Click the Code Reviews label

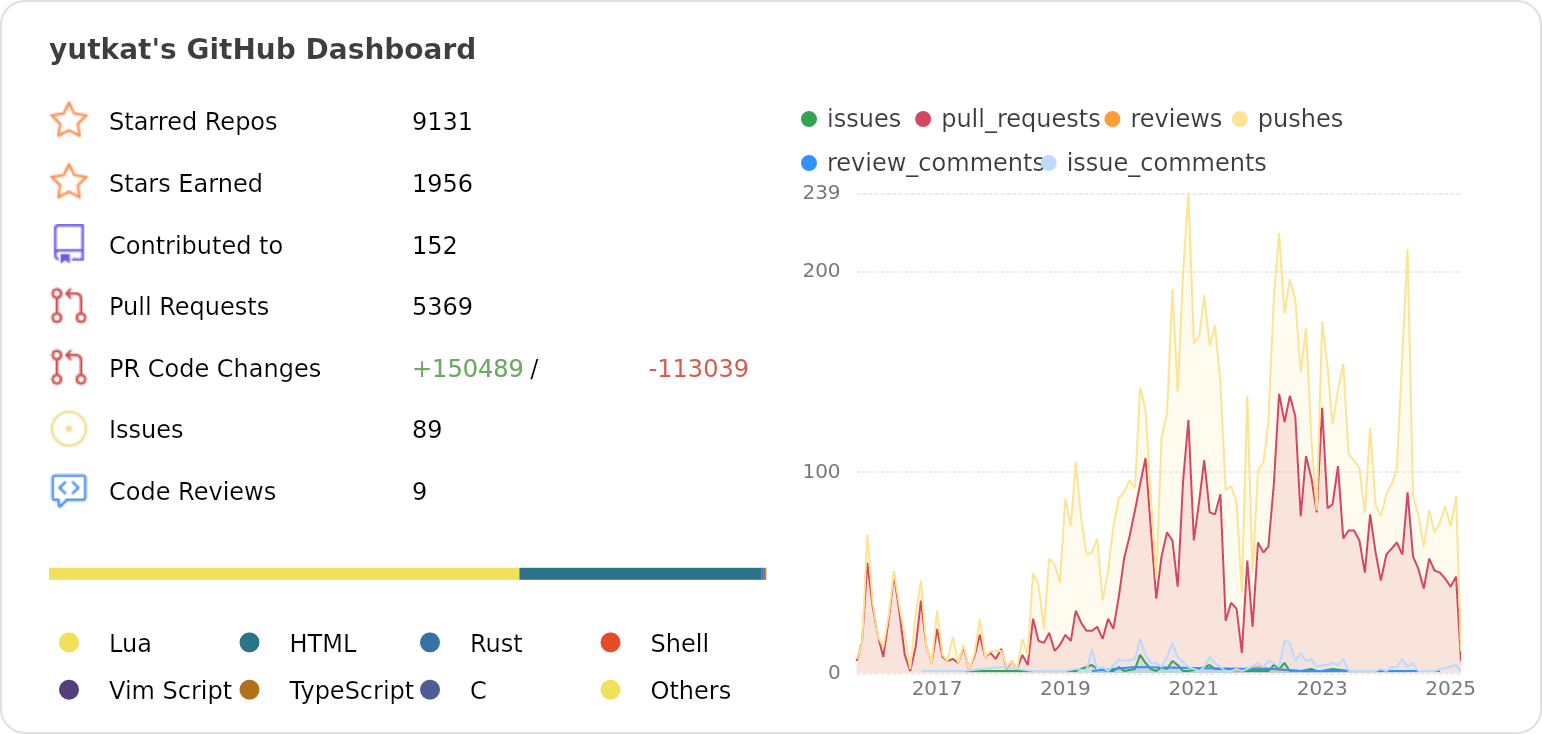[x=192, y=492]
